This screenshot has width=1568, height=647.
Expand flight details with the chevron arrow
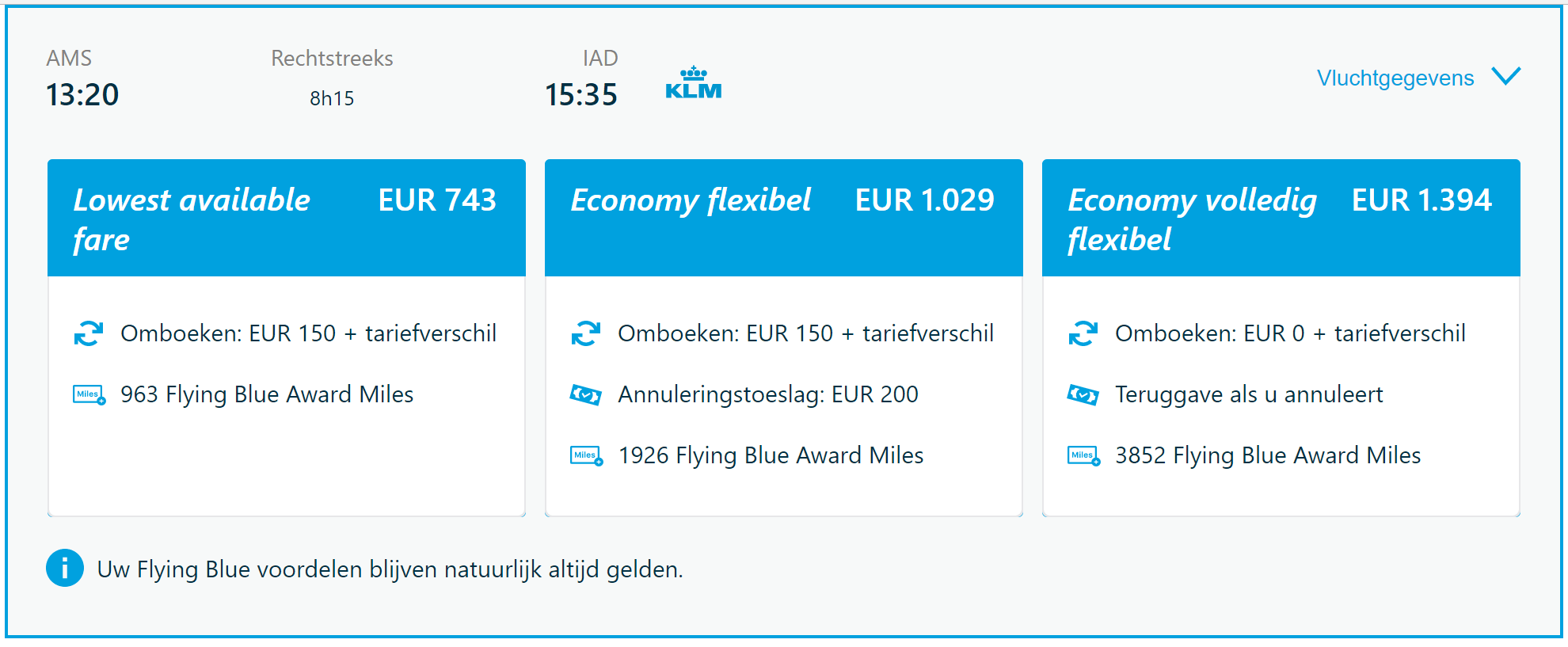point(1505,76)
